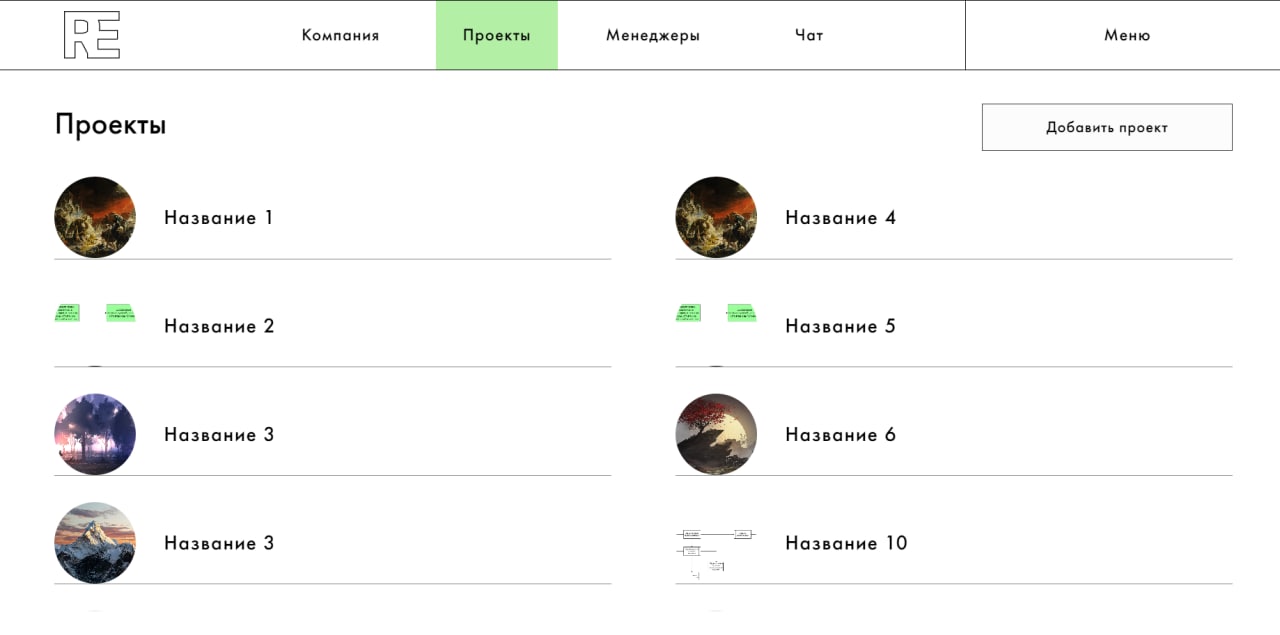Open the purple forest project picture
Image resolution: width=1280 pixels, height=635 pixels.
pyautogui.click(x=95, y=434)
